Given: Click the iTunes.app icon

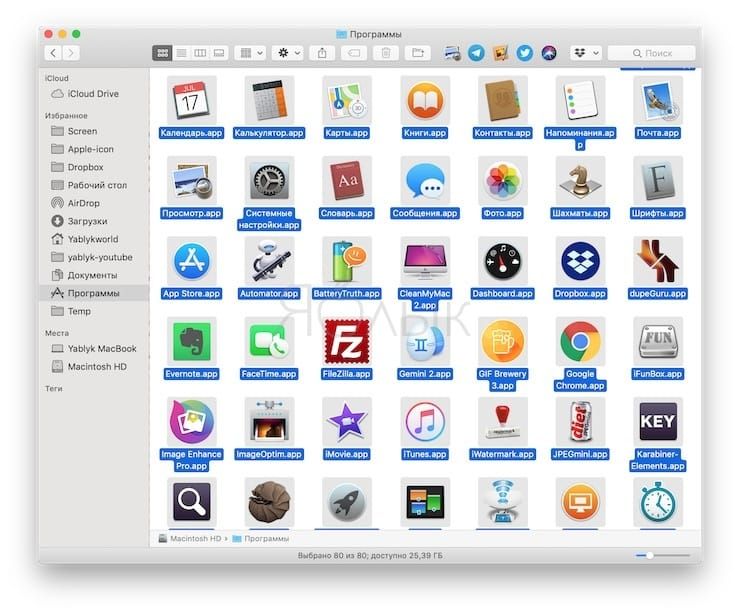Looking at the screenshot, I should [x=425, y=421].
